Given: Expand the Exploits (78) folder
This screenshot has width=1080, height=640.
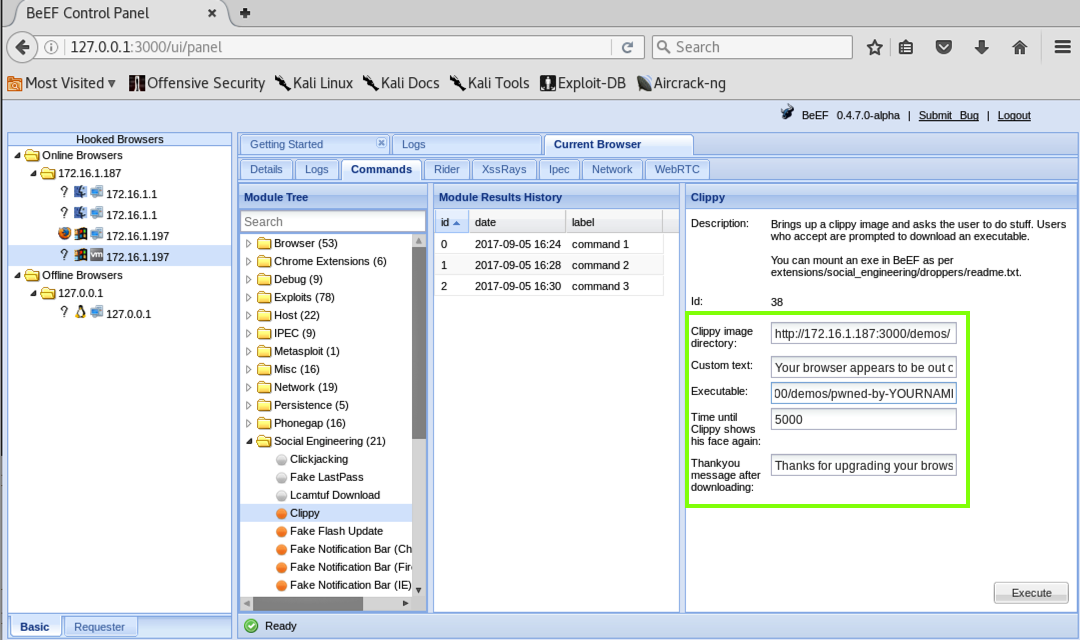Looking at the screenshot, I should point(249,297).
